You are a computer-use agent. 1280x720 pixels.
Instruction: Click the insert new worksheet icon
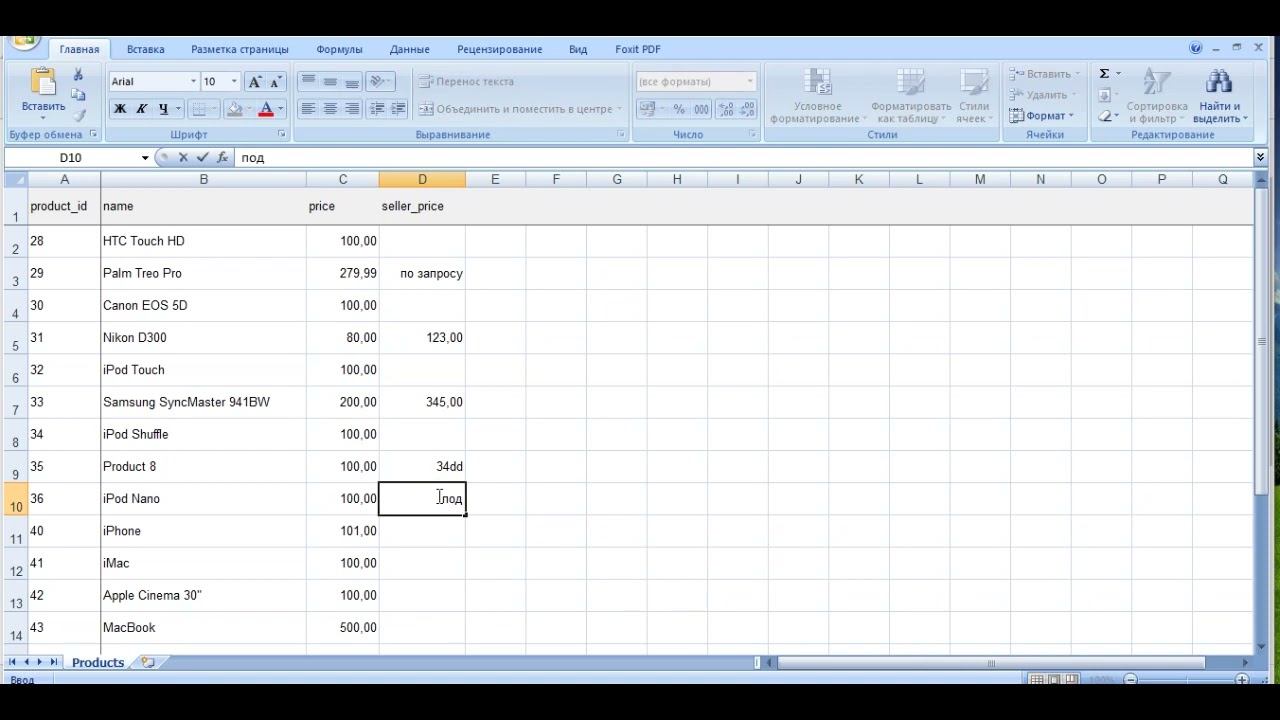148,663
